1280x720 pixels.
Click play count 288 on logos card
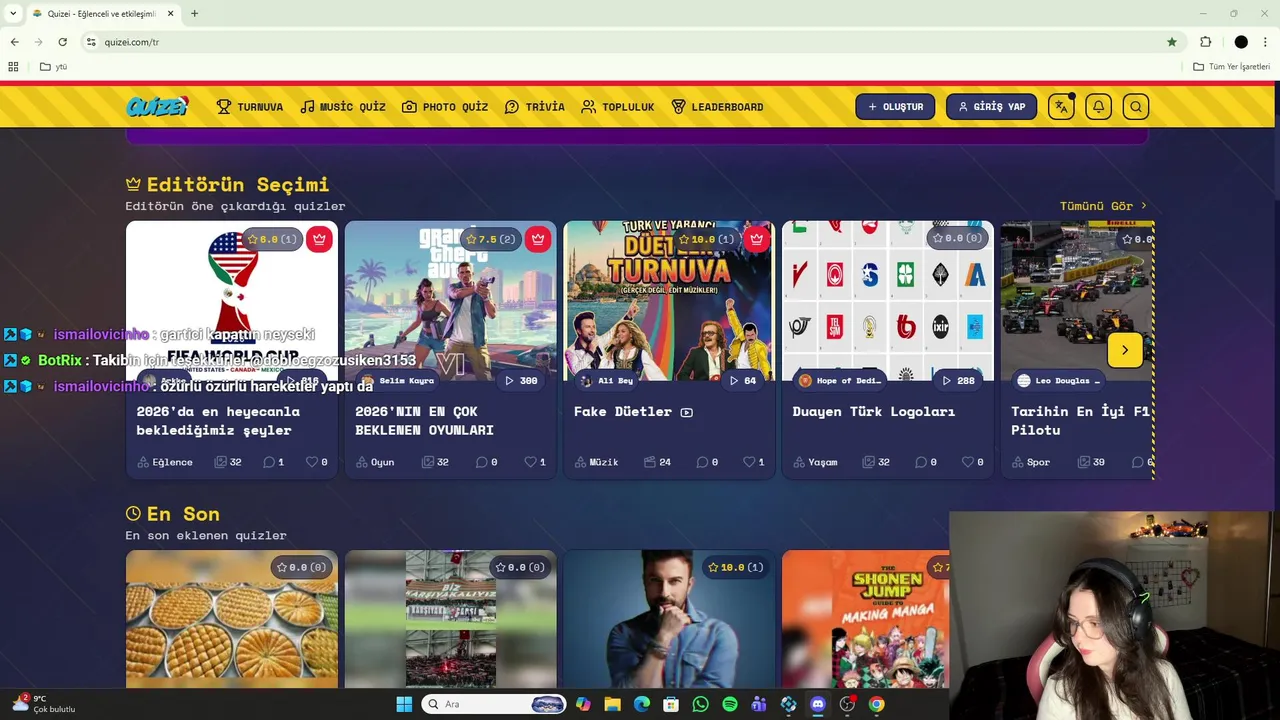coord(958,381)
